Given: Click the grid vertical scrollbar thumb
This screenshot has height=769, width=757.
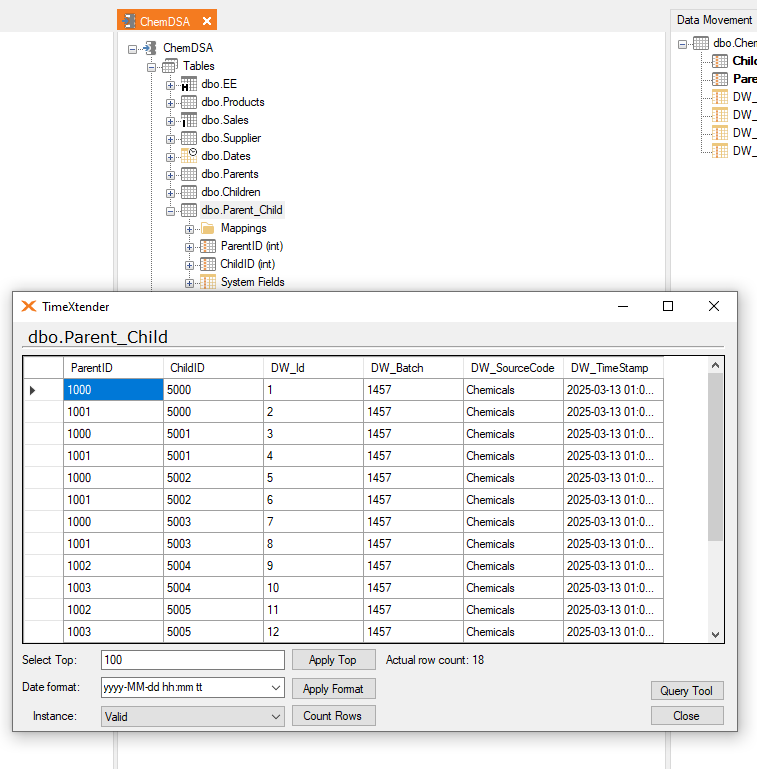Looking at the screenshot, I should [x=715, y=457].
